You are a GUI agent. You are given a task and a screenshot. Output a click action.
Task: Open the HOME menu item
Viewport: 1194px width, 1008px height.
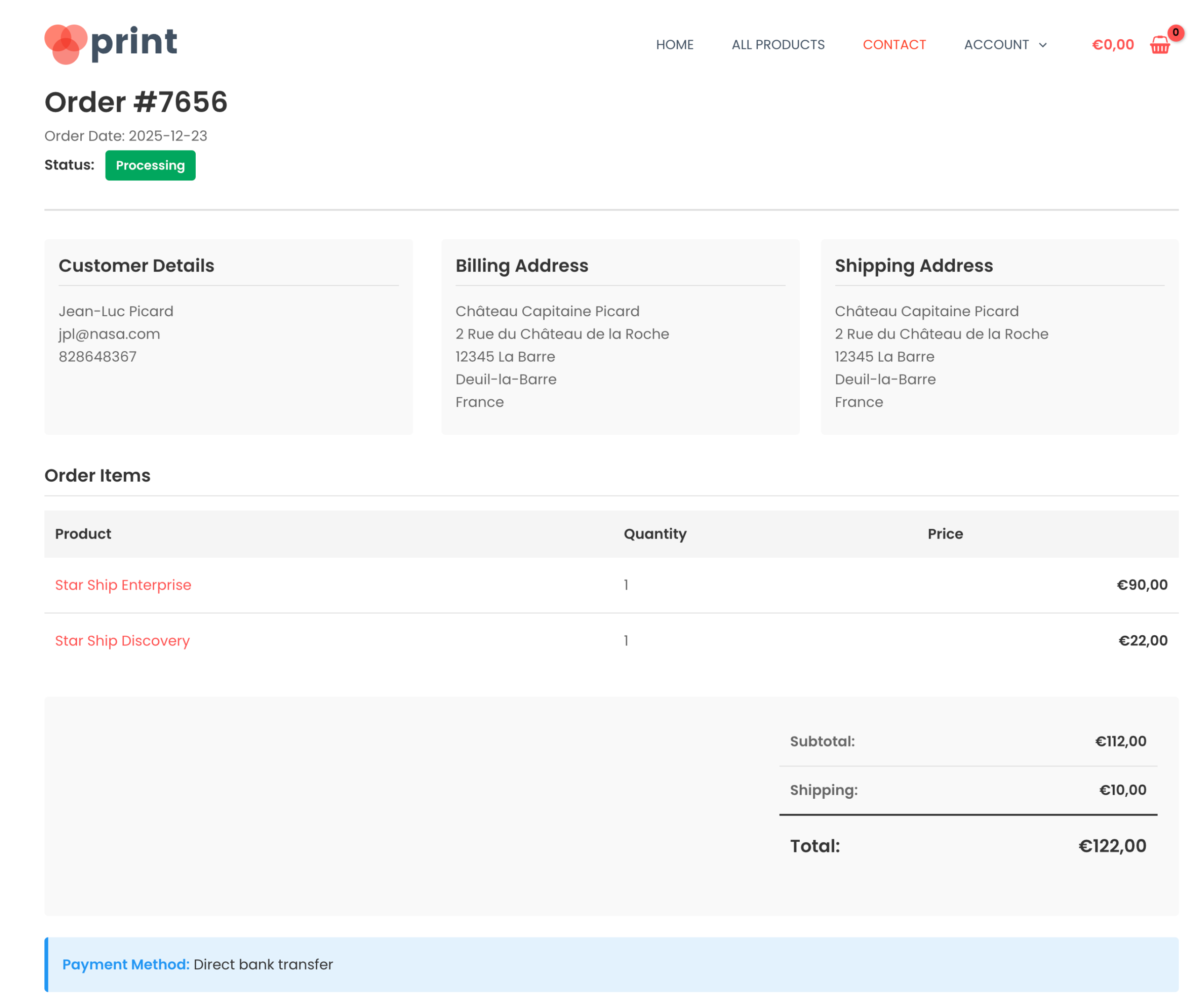point(675,44)
